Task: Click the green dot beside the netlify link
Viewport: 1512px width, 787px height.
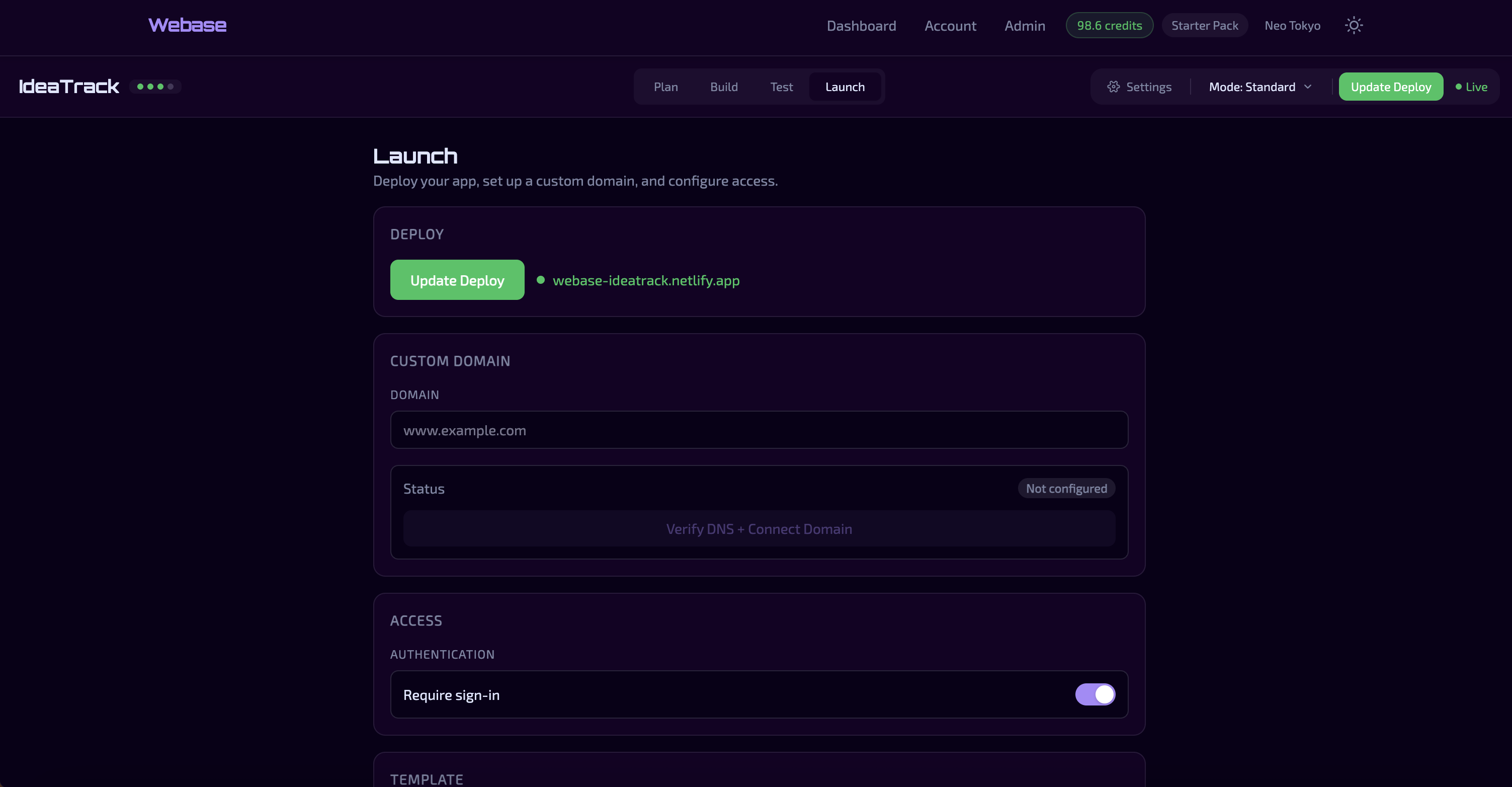Action: pyautogui.click(x=540, y=280)
